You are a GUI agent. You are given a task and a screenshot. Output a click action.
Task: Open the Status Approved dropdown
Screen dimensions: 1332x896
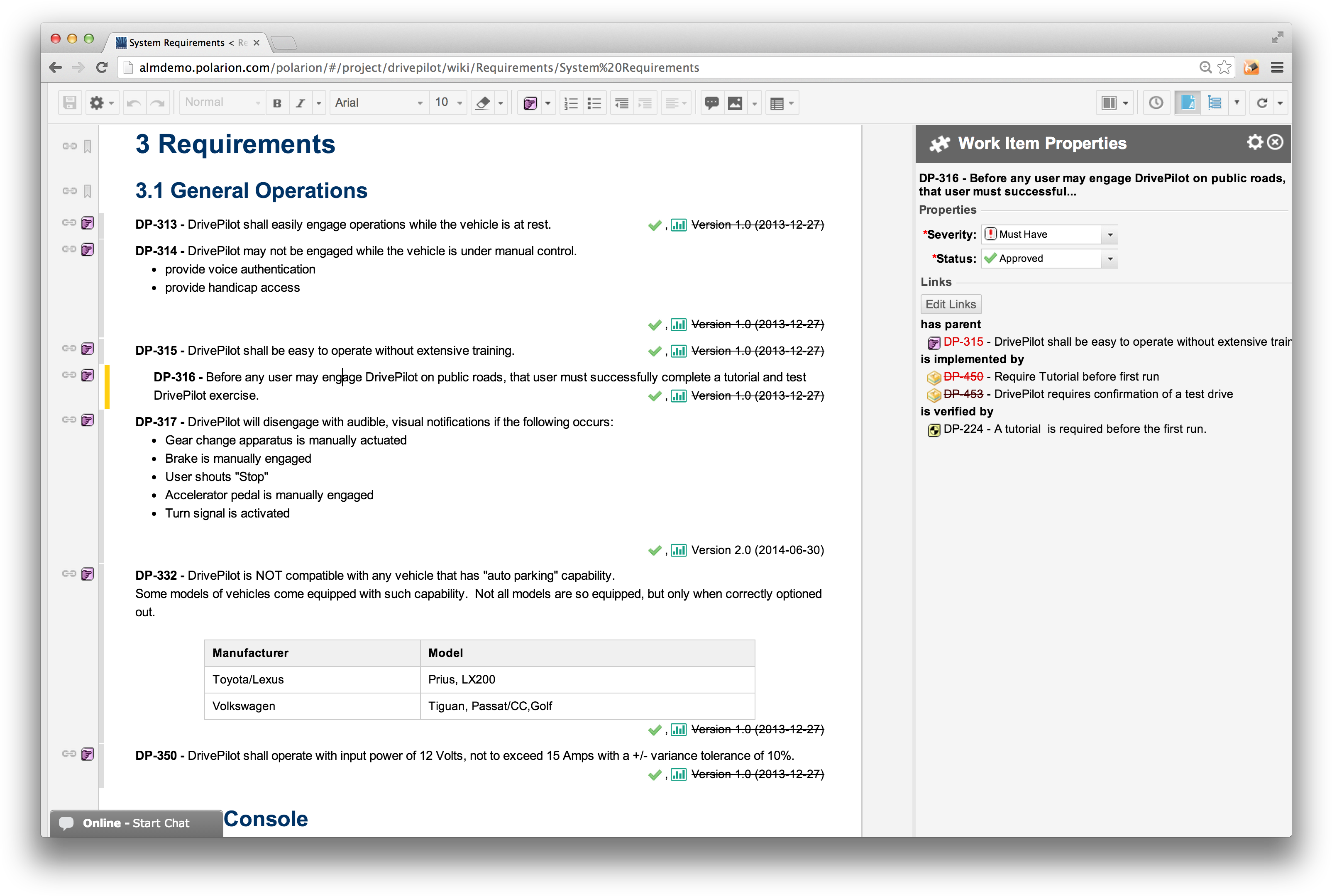(1049, 258)
